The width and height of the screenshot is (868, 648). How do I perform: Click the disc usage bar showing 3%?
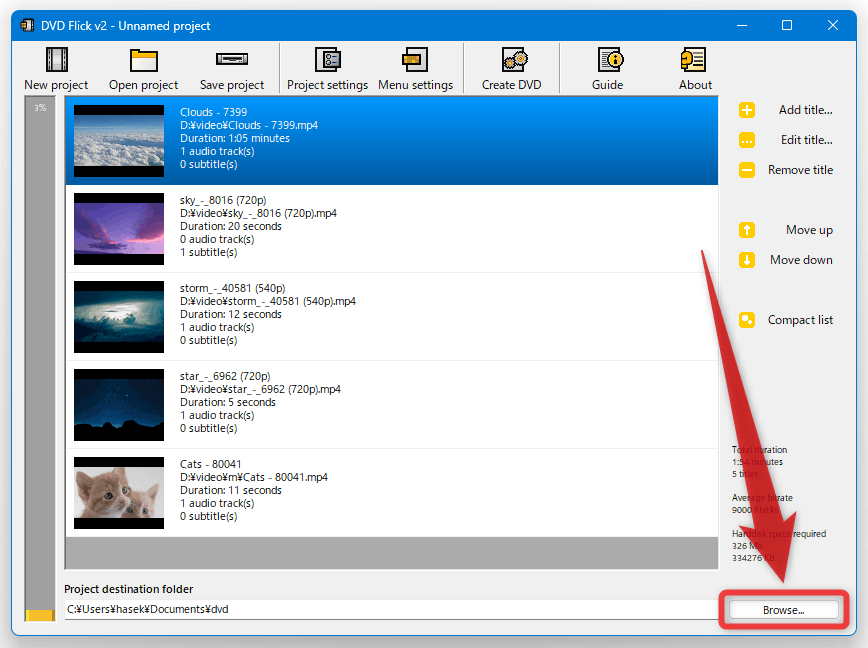(40, 359)
